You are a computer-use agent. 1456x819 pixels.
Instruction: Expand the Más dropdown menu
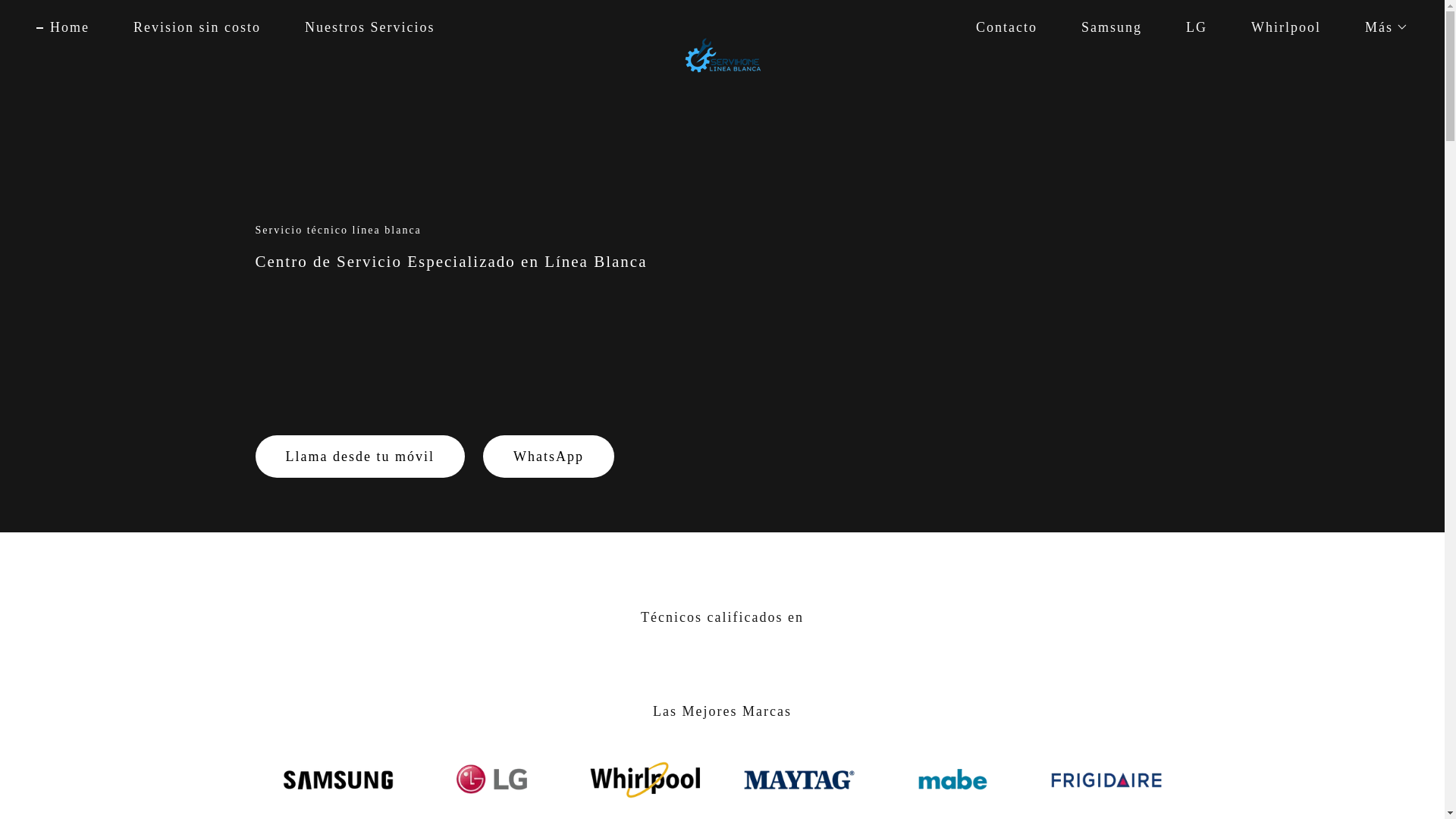(1385, 27)
